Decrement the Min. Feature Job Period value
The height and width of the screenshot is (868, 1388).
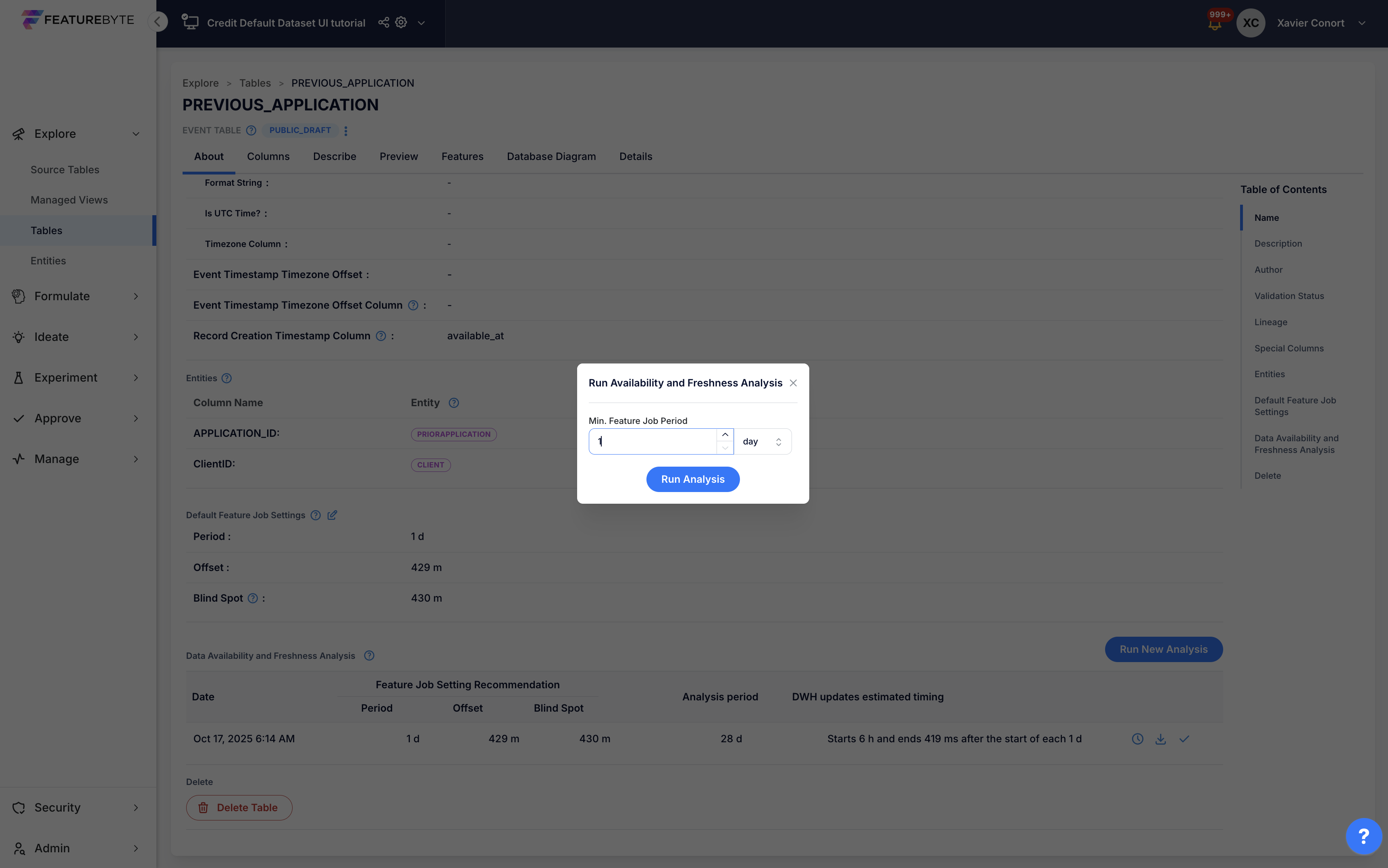pos(725,448)
